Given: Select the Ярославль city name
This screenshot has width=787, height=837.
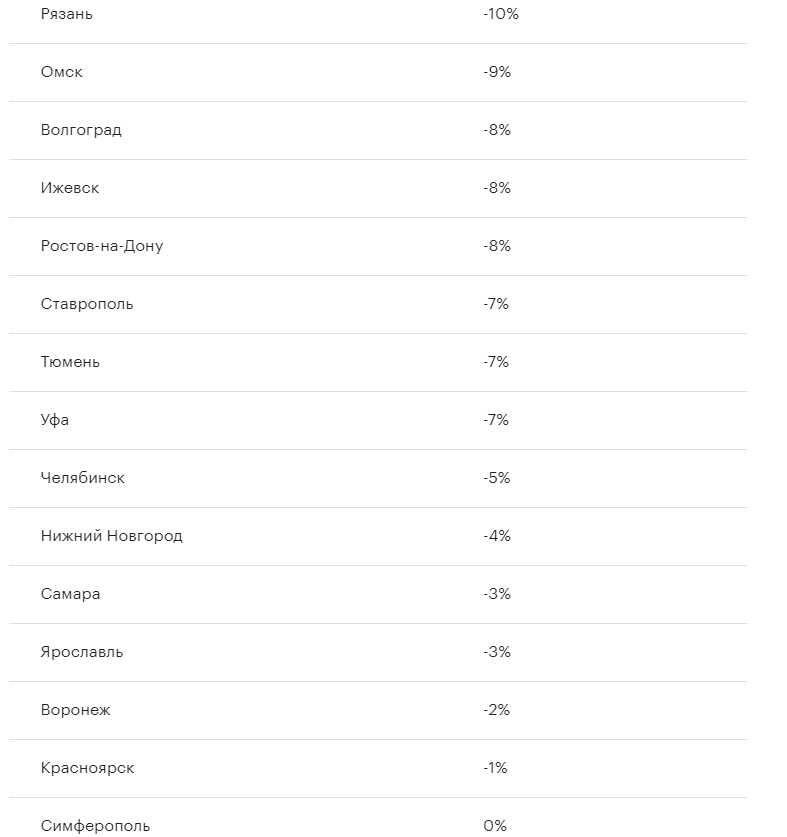Looking at the screenshot, I should point(82,652).
